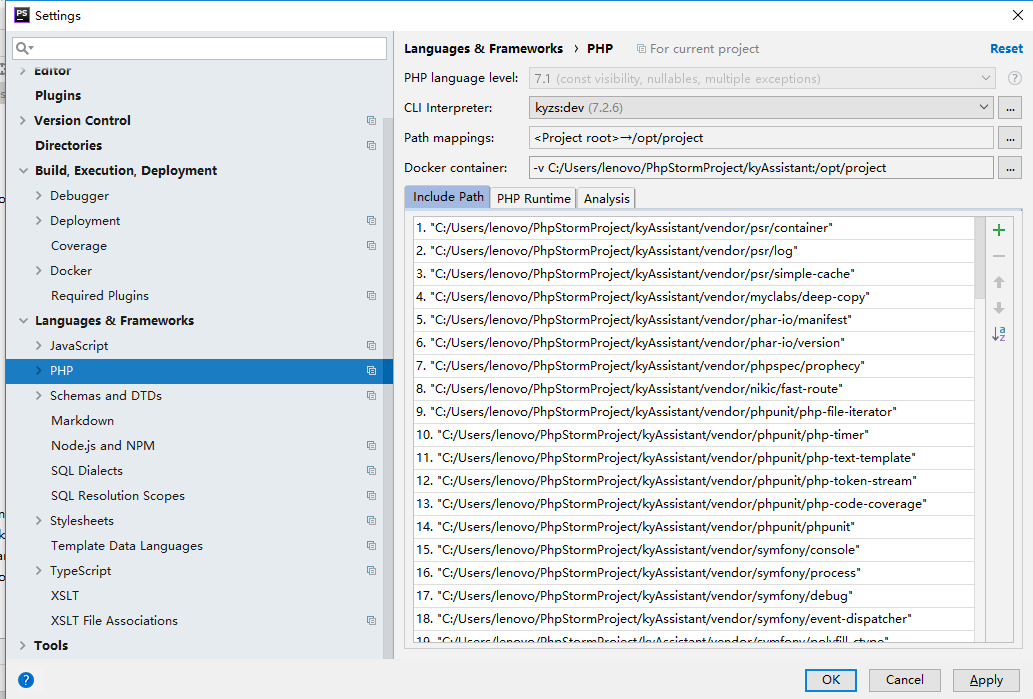Click project-level icon next to Stylesheets

point(372,520)
